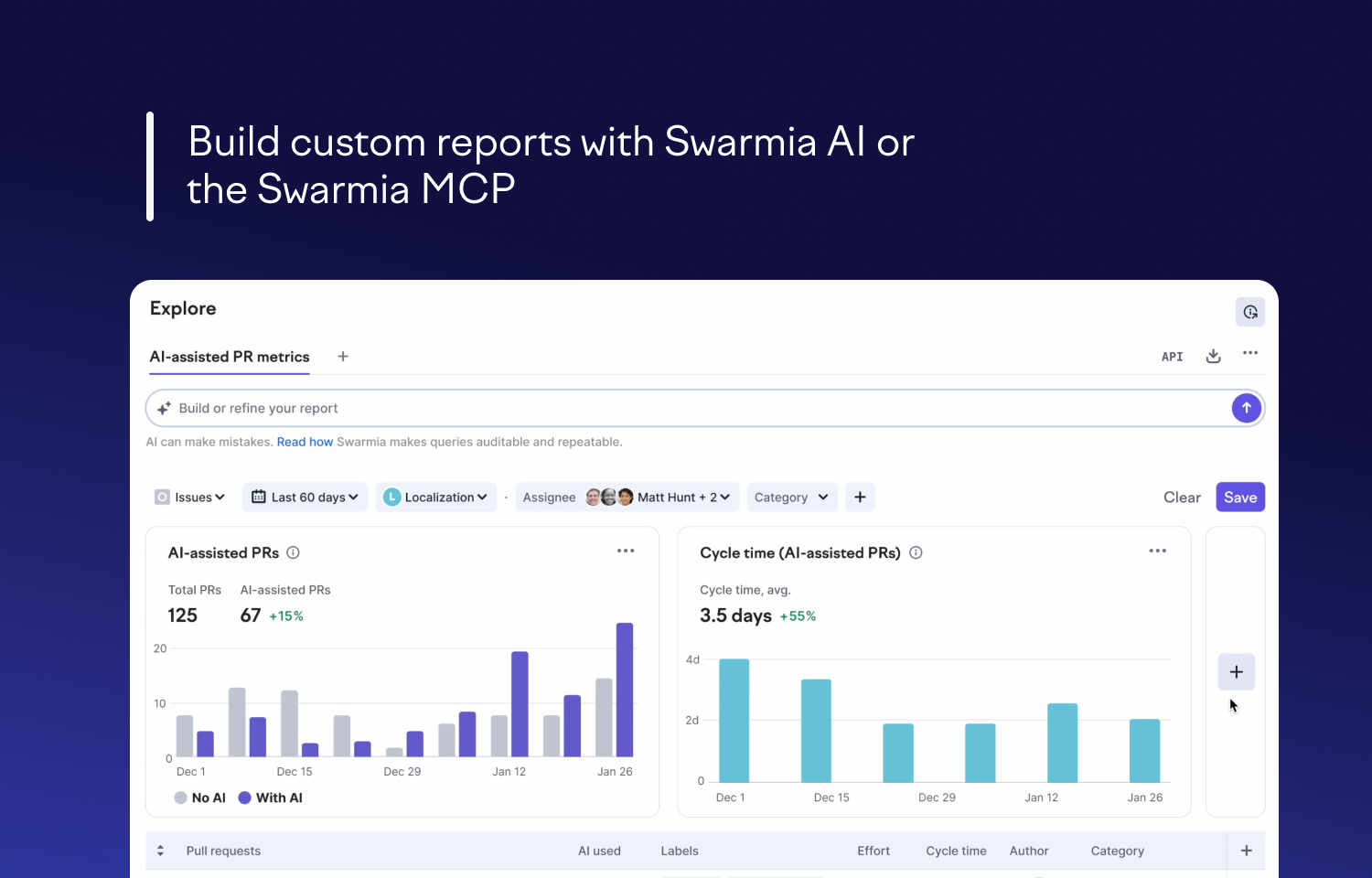The image size is (1372, 878).
Task: Click the Category column header in table
Action: coord(1117,851)
